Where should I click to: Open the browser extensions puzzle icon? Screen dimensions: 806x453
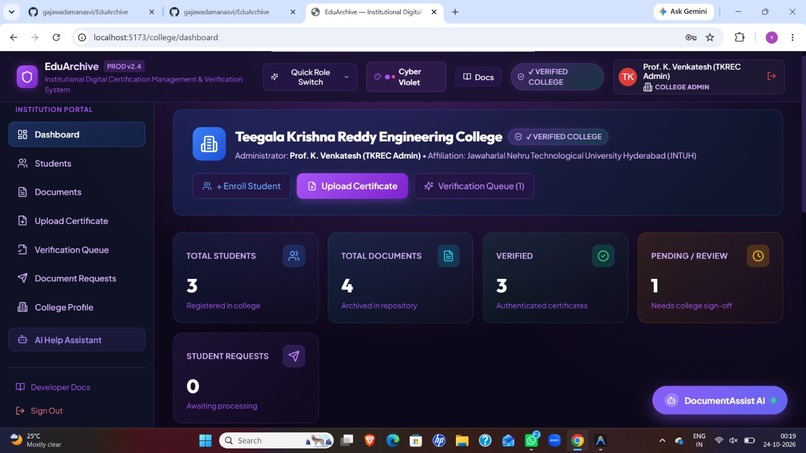tap(739, 37)
